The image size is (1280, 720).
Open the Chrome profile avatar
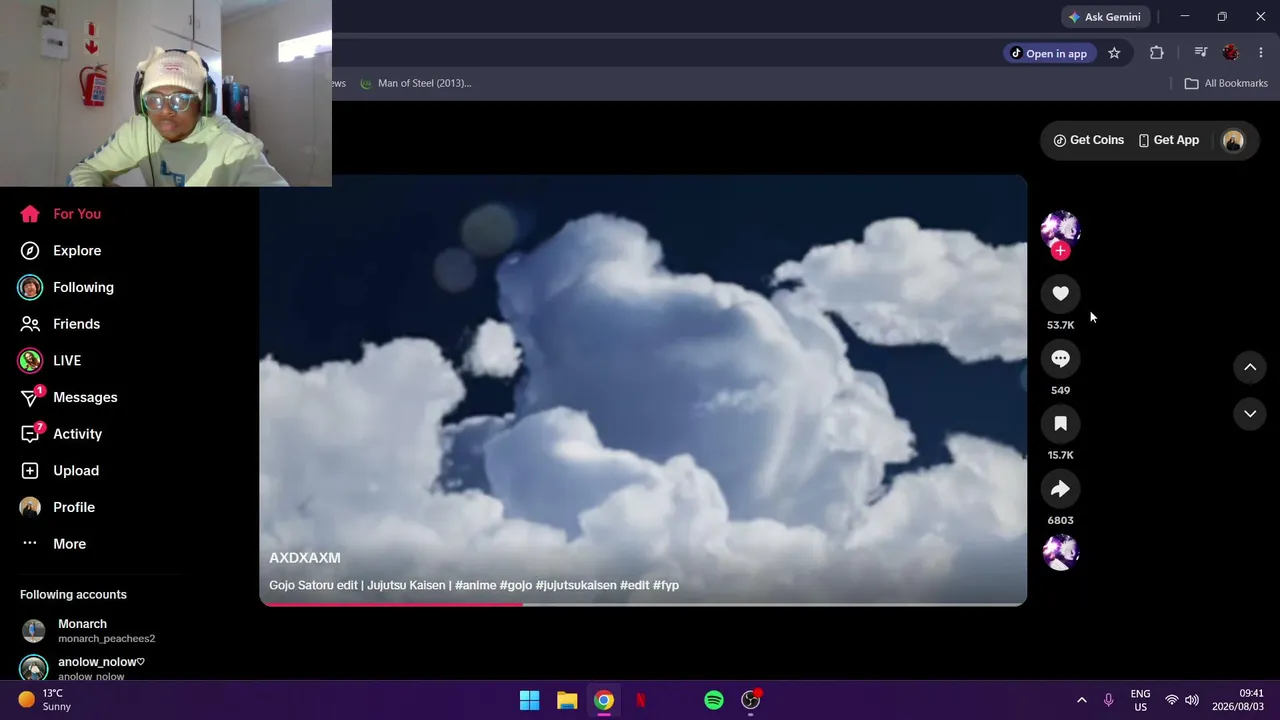1231,54
